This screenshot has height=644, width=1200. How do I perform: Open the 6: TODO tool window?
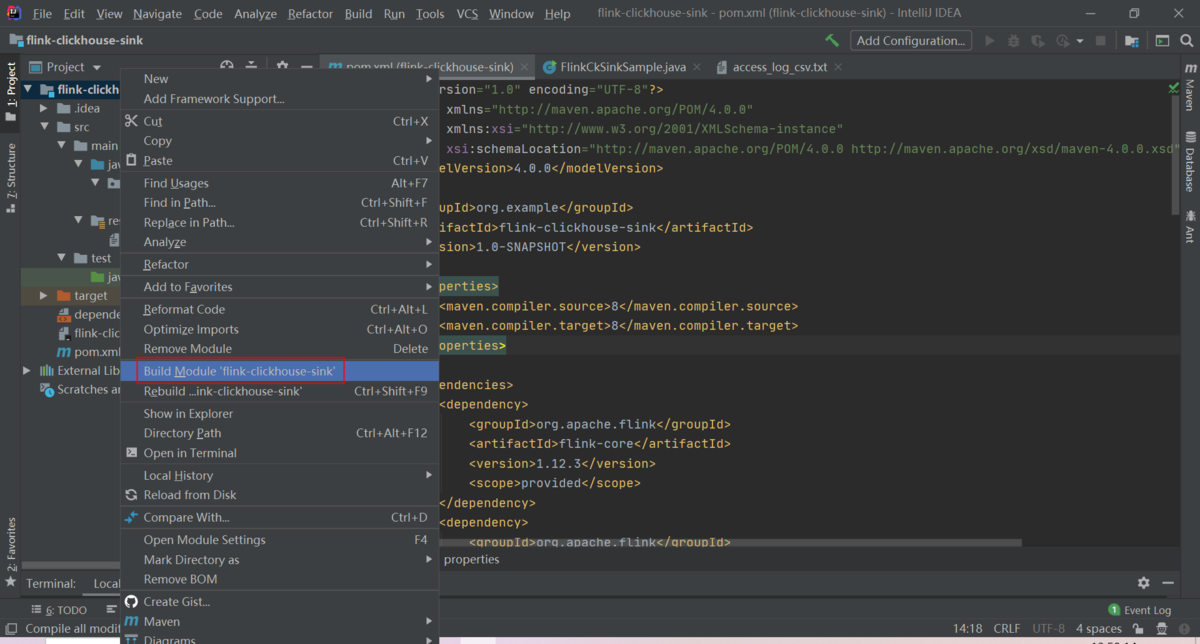point(60,610)
